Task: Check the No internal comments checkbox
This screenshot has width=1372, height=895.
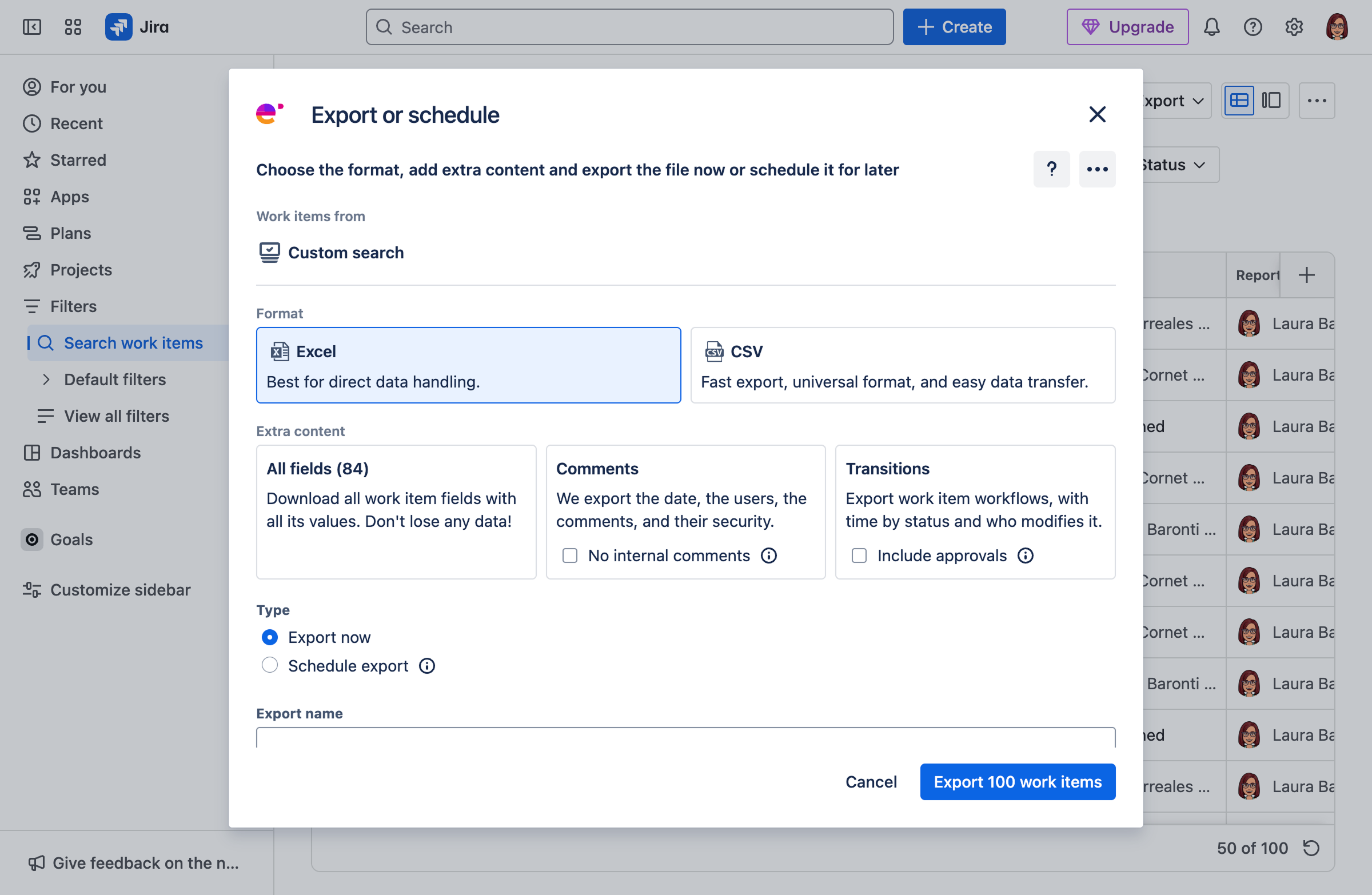Action: tap(569, 556)
